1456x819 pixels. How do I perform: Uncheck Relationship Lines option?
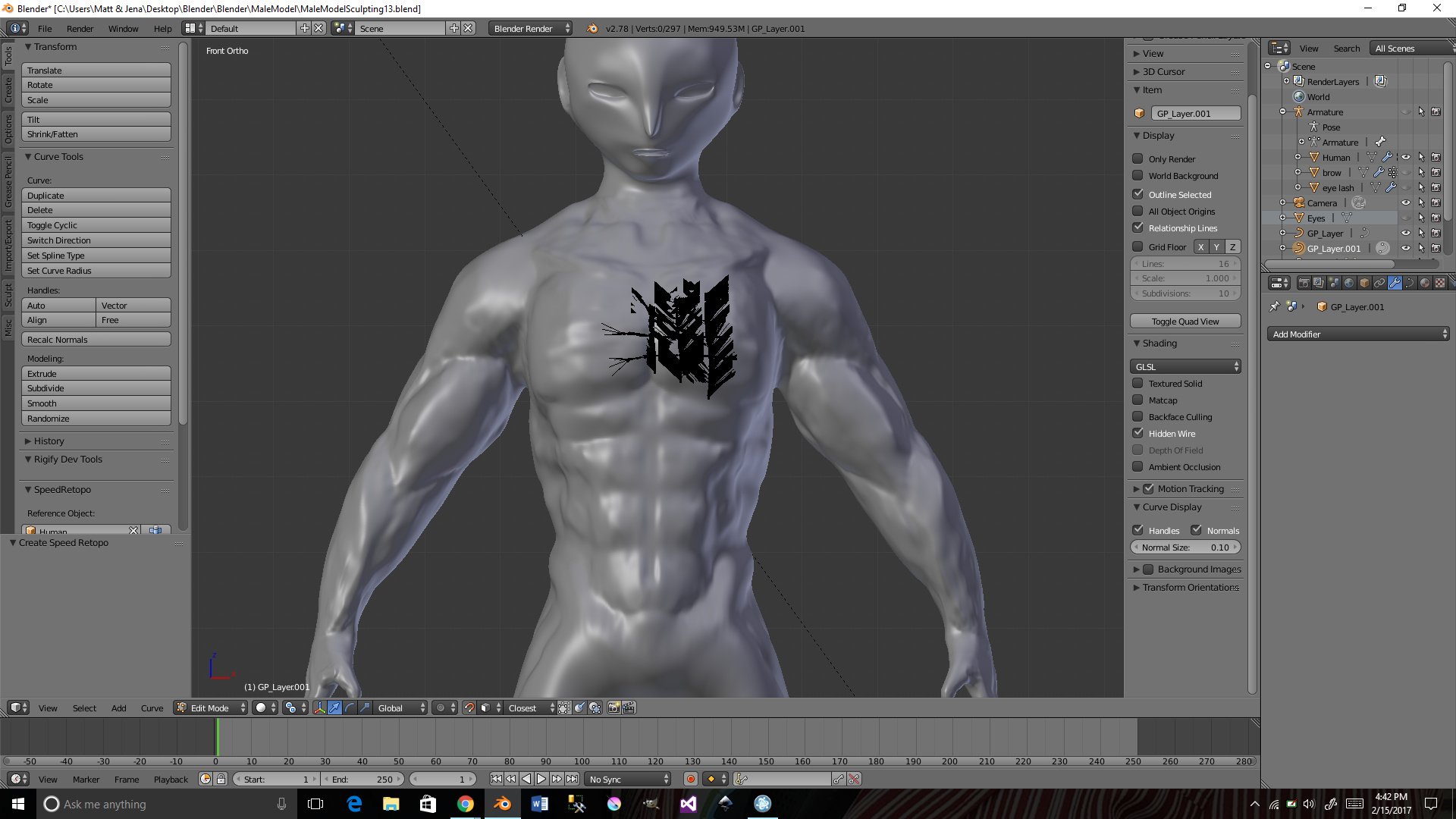pos(1137,227)
